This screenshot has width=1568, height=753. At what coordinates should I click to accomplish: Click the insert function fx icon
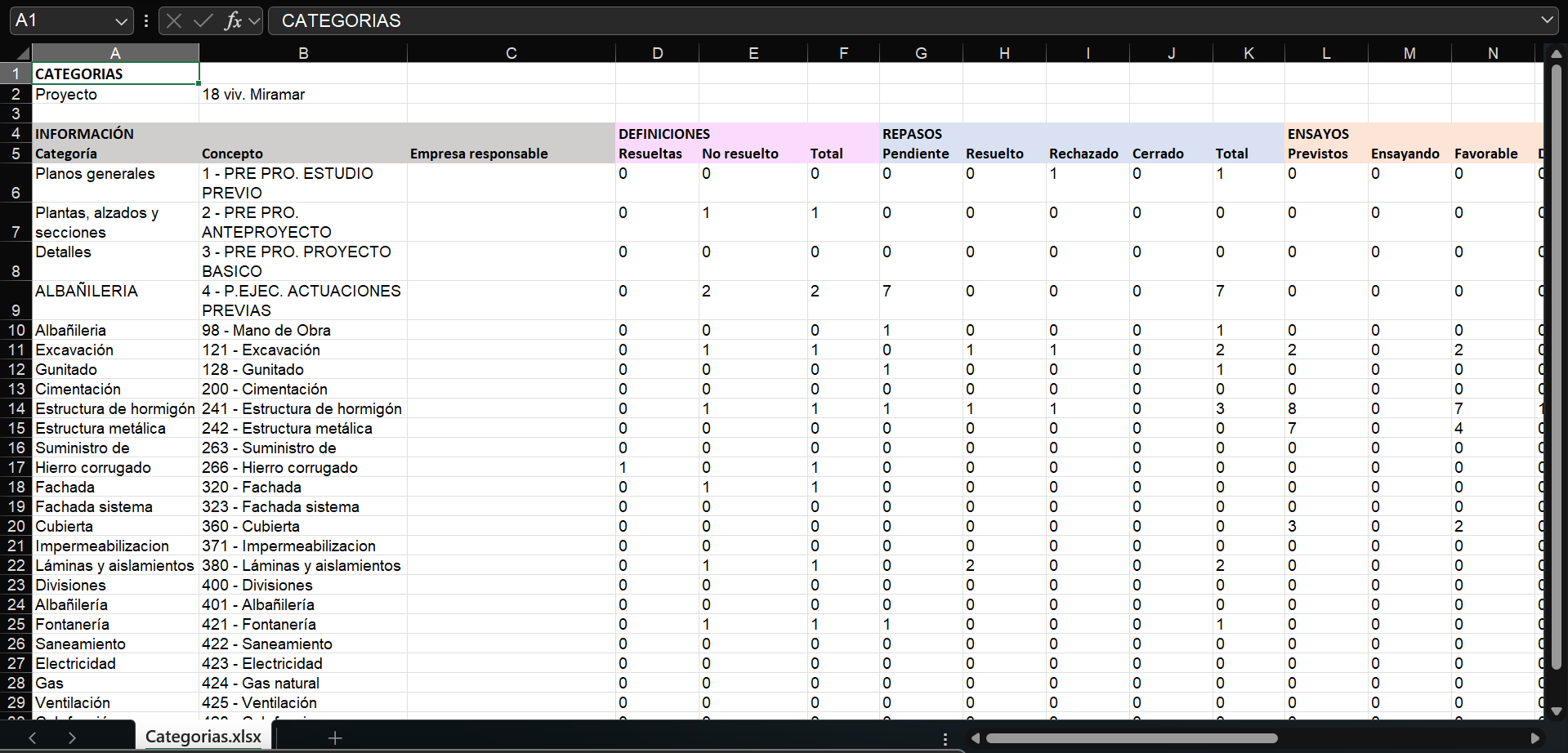point(233,21)
